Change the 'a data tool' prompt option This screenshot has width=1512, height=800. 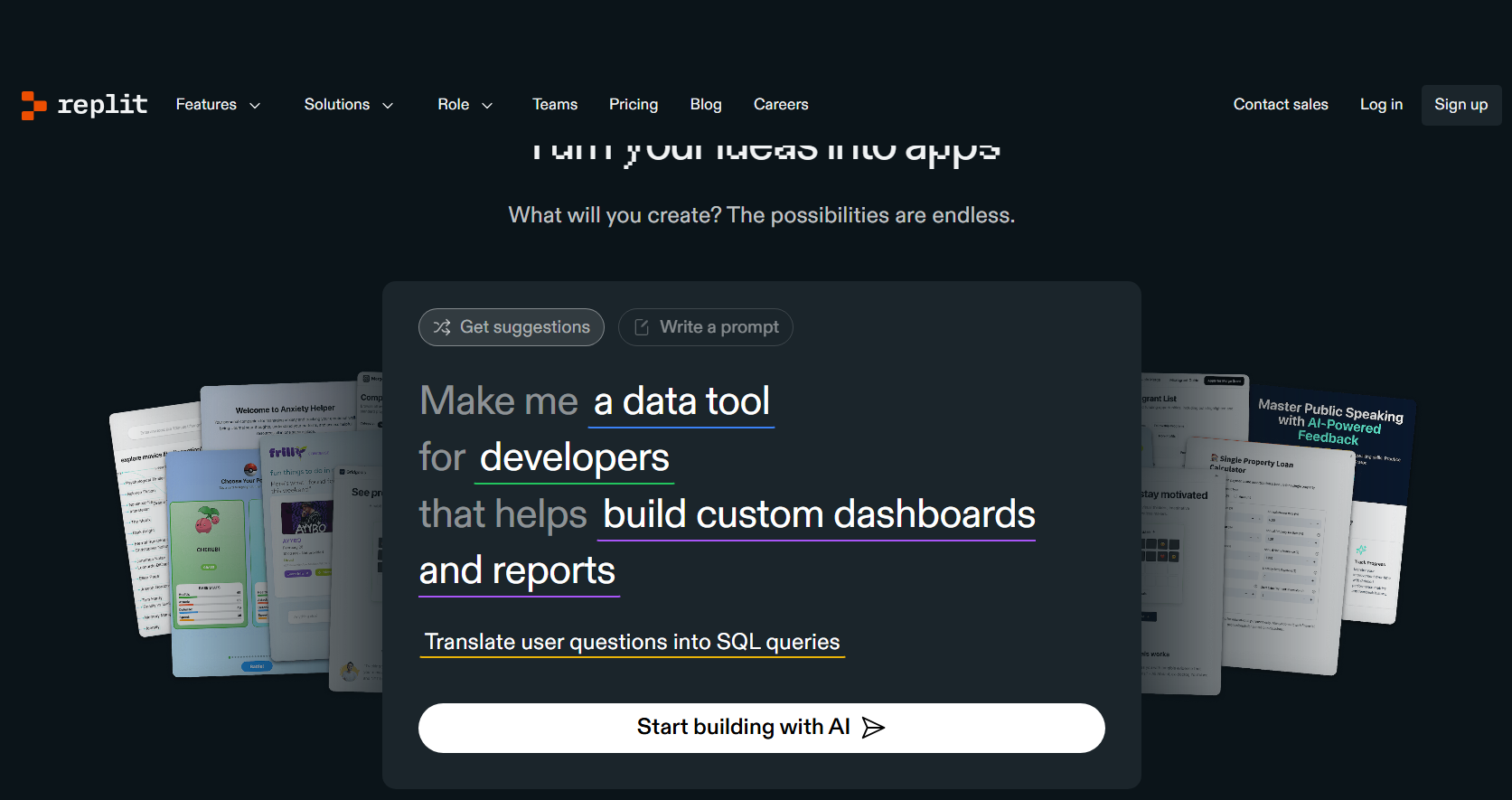click(x=681, y=401)
